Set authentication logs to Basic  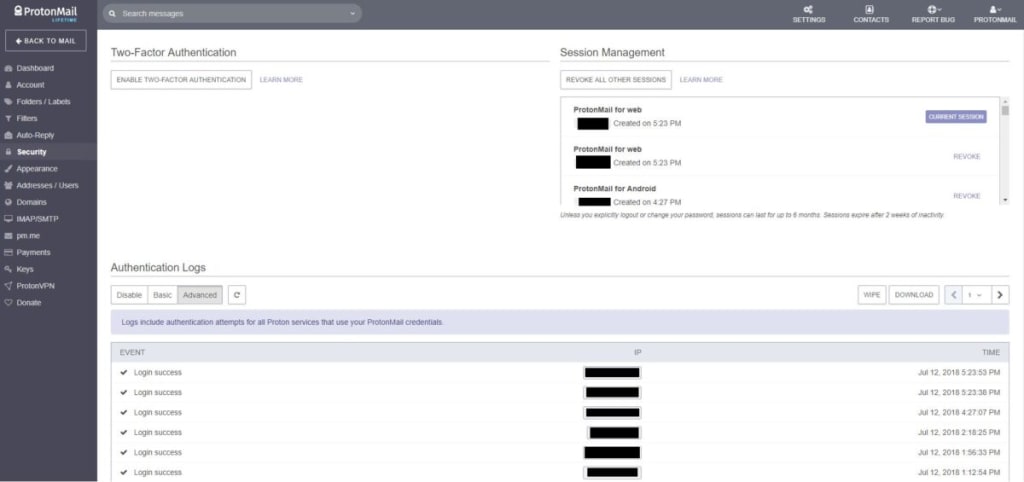(163, 295)
